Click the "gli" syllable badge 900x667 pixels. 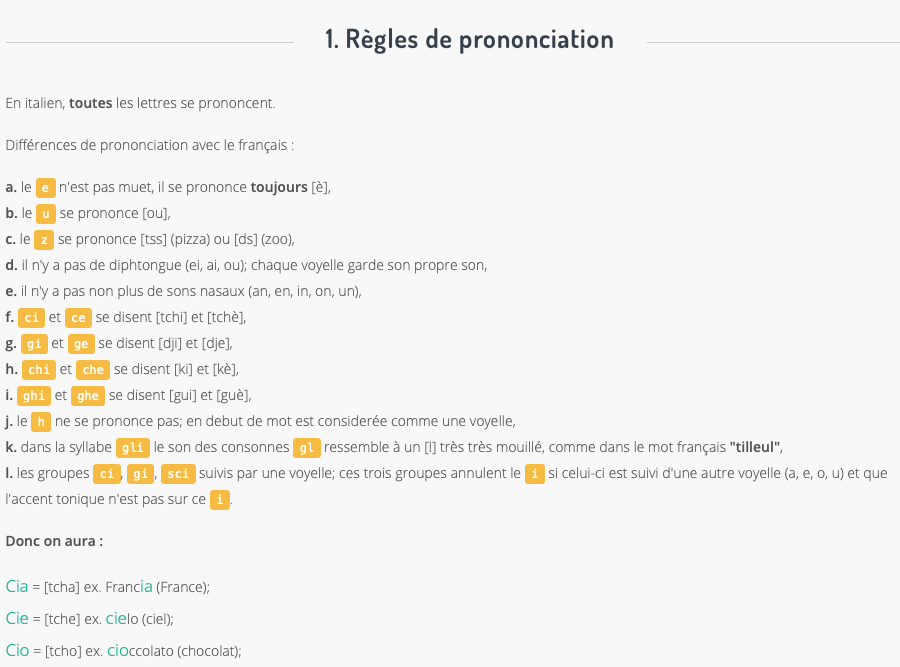132,447
